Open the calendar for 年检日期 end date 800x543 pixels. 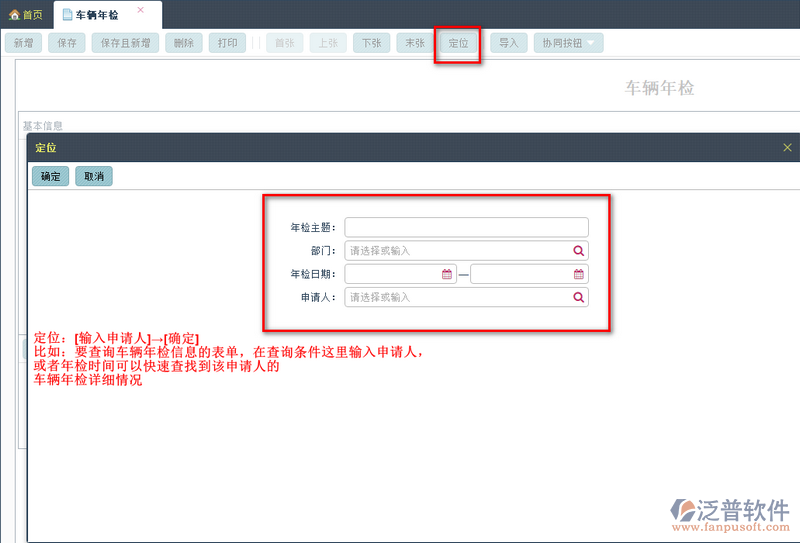[578, 274]
